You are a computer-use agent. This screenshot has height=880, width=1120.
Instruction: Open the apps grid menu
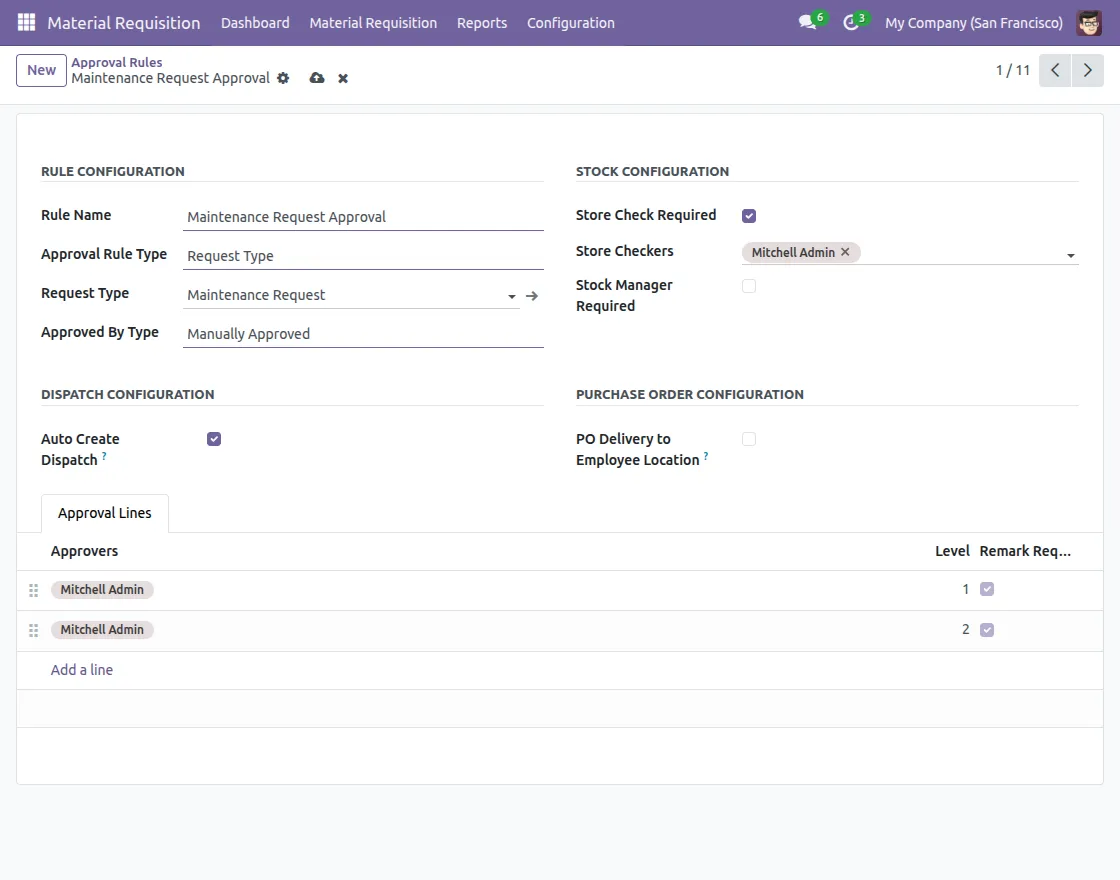[25, 22]
